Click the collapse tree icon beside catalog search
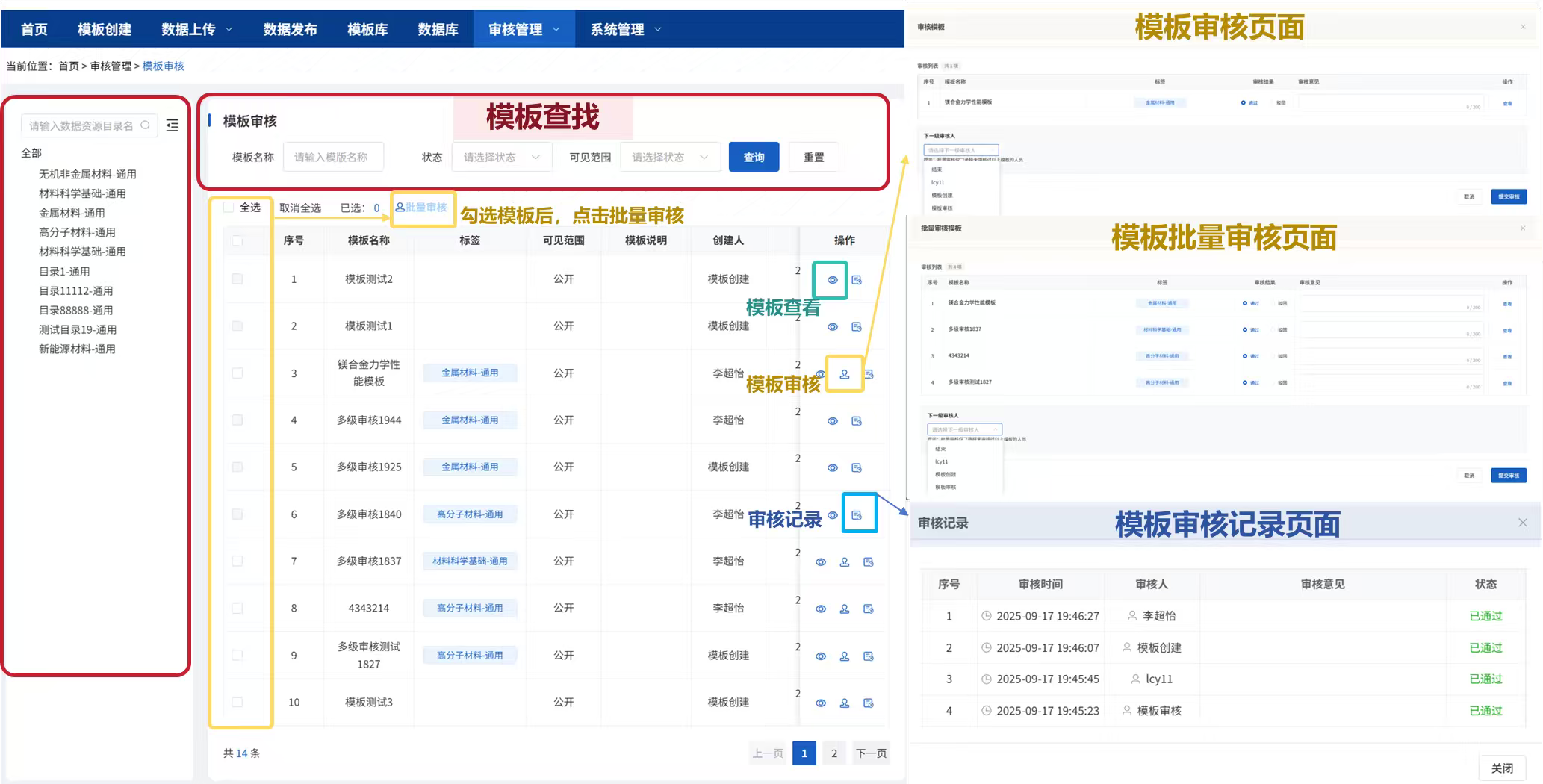This screenshot has height=784, width=1543. 173,125
